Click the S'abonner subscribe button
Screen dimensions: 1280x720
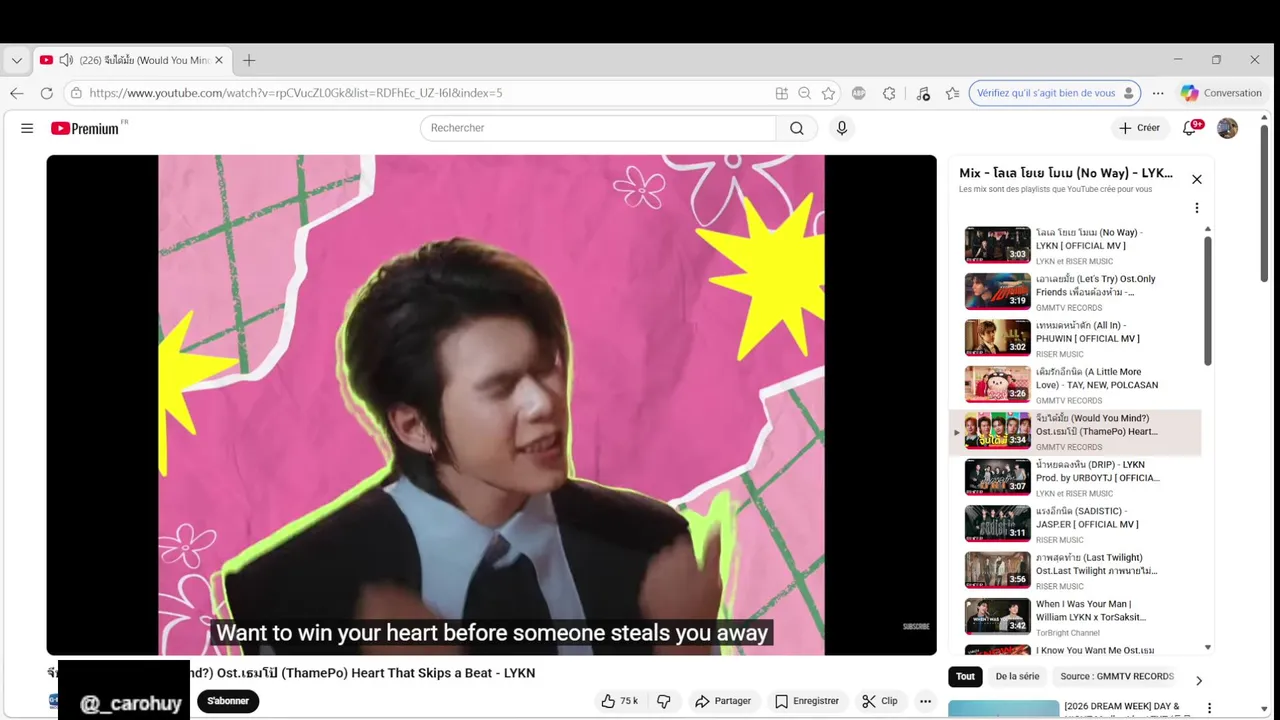click(228, 701)
